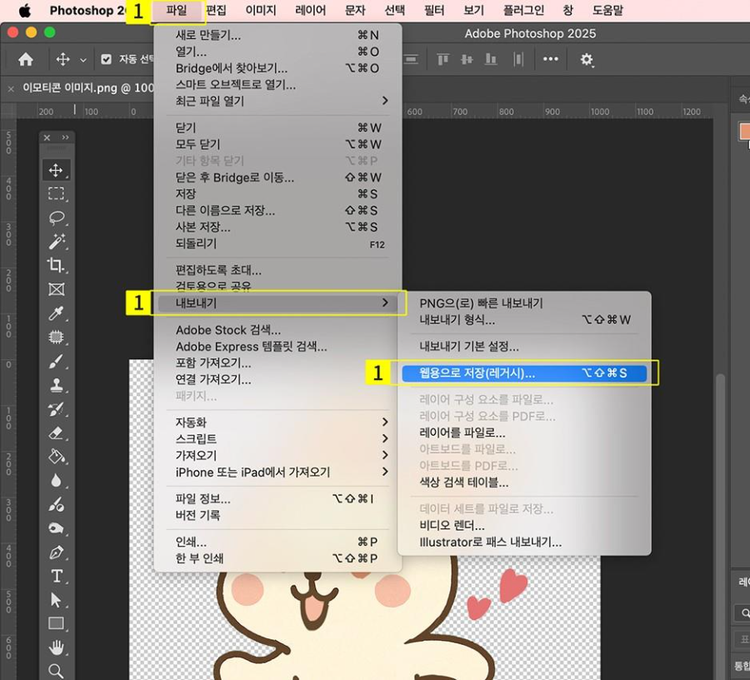750x680 pixels.
Task: Select the History Brush tool
Action: pyautogui.click(x=56, y=409)
